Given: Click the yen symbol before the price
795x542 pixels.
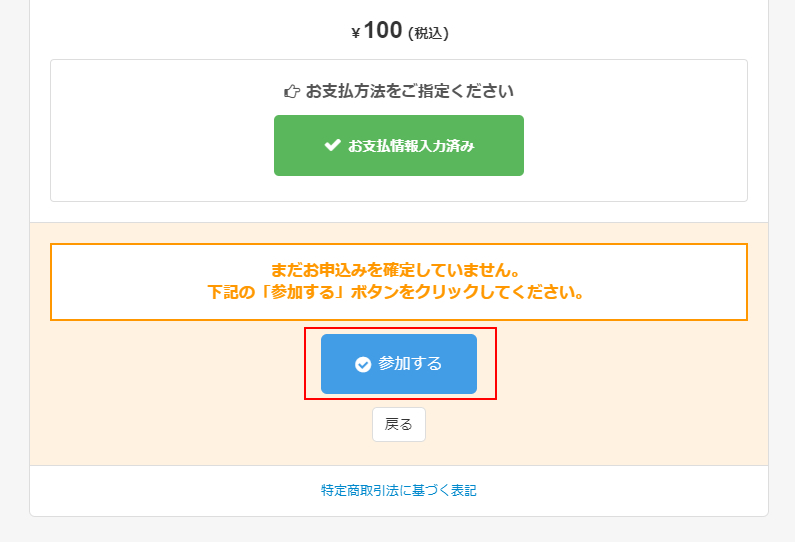Looking at the screenshot, I should pos(355,34).
